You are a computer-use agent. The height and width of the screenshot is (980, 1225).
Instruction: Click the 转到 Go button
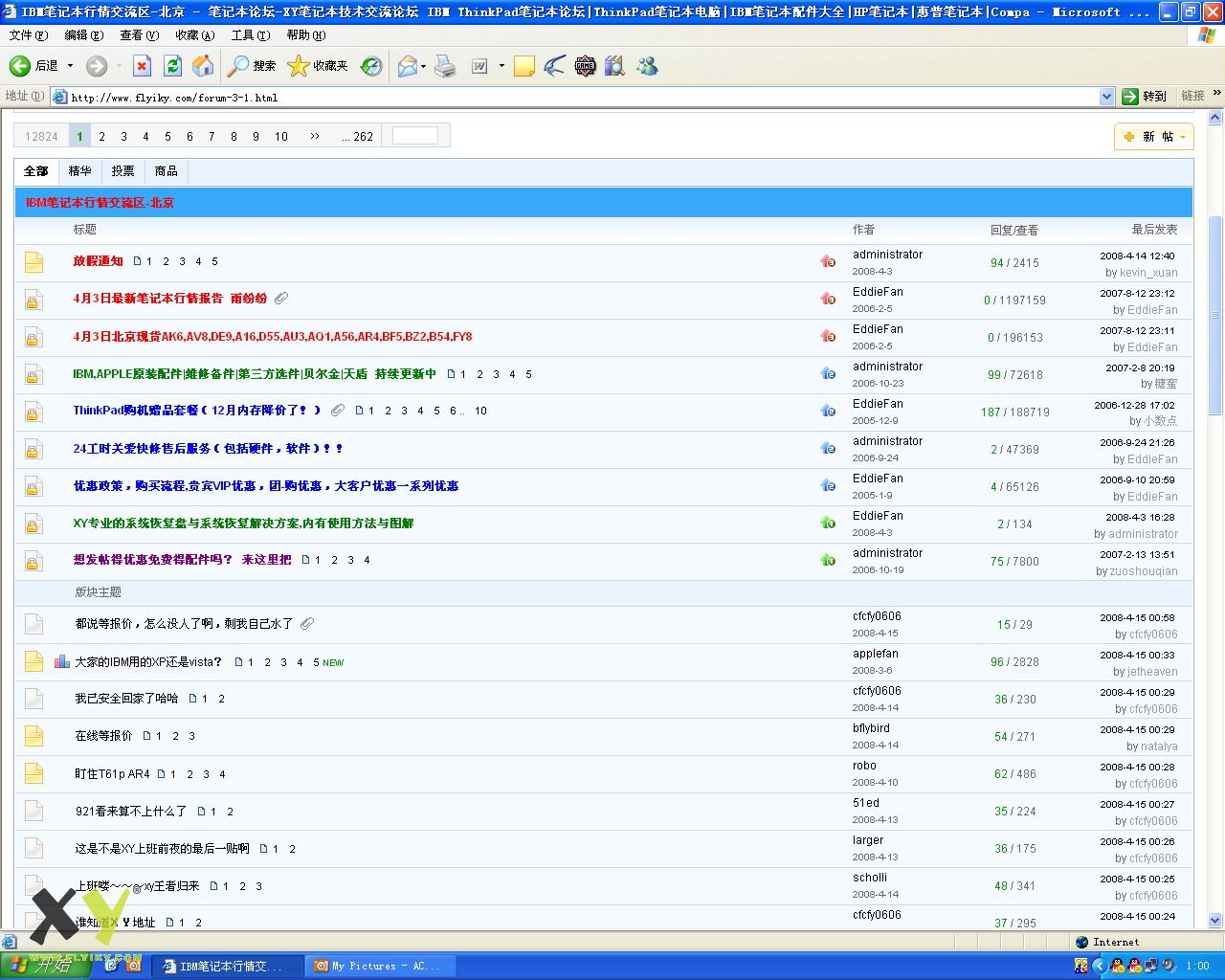[x=1146, y=97]
